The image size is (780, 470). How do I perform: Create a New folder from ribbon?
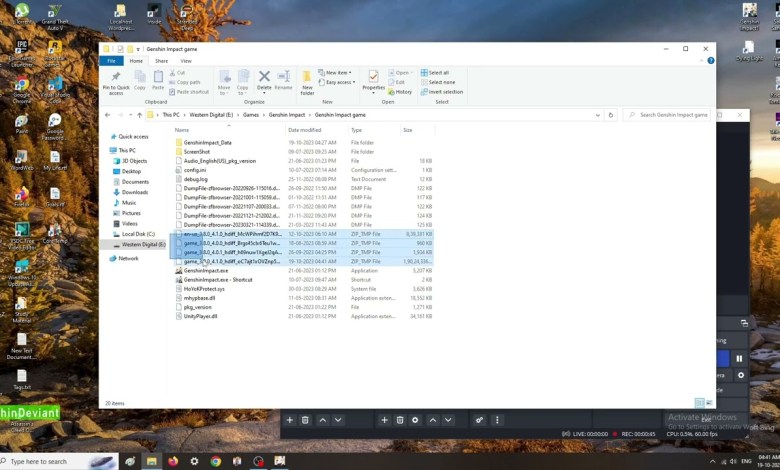[x=307, y=82]
